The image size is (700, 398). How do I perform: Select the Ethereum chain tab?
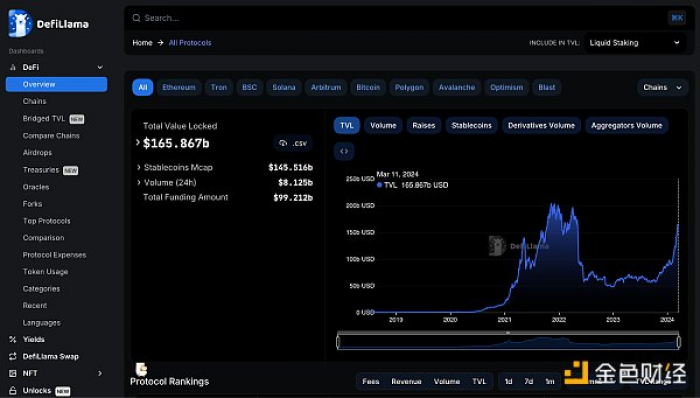click(179, 87)
